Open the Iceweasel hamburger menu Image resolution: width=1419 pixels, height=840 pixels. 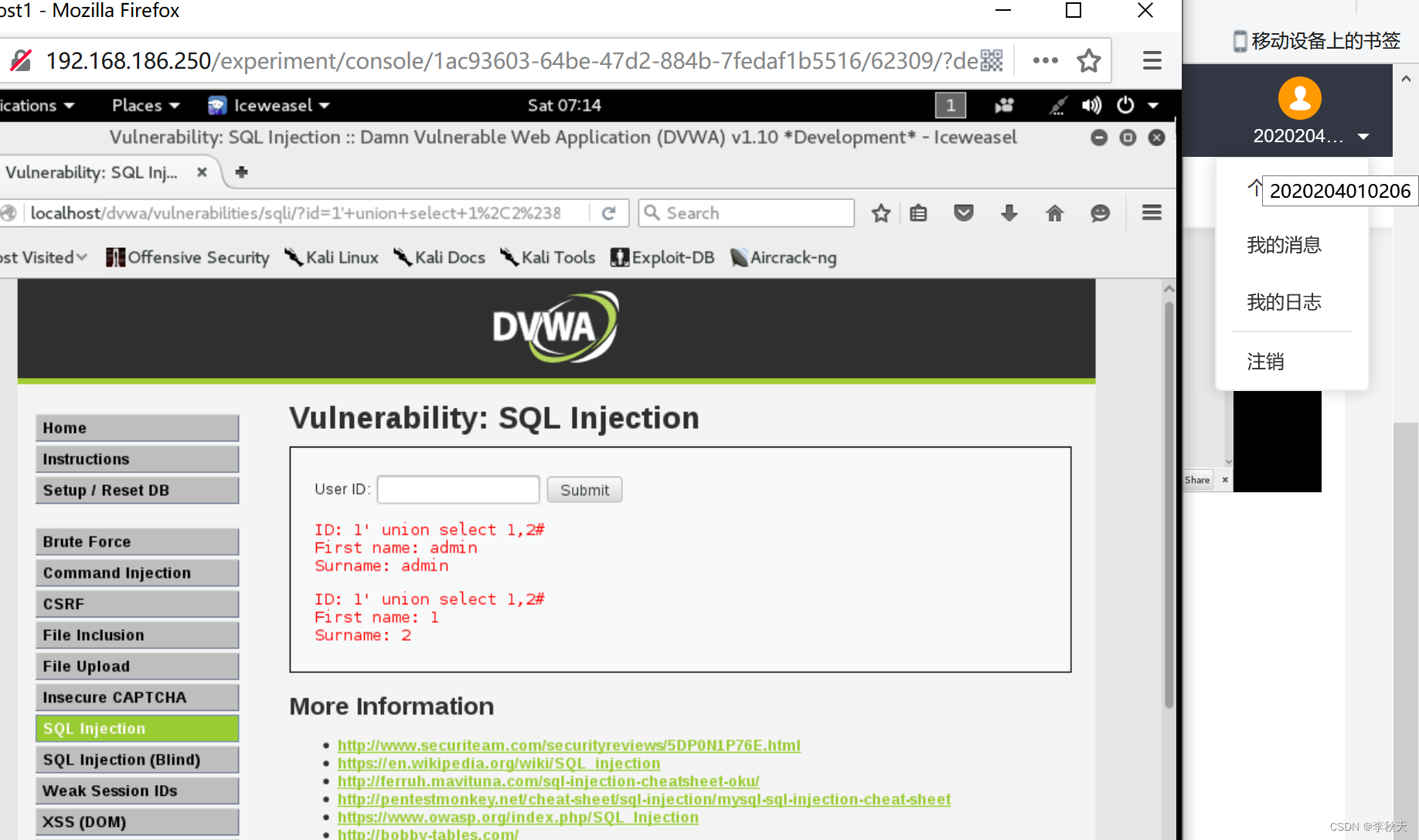1152,213
